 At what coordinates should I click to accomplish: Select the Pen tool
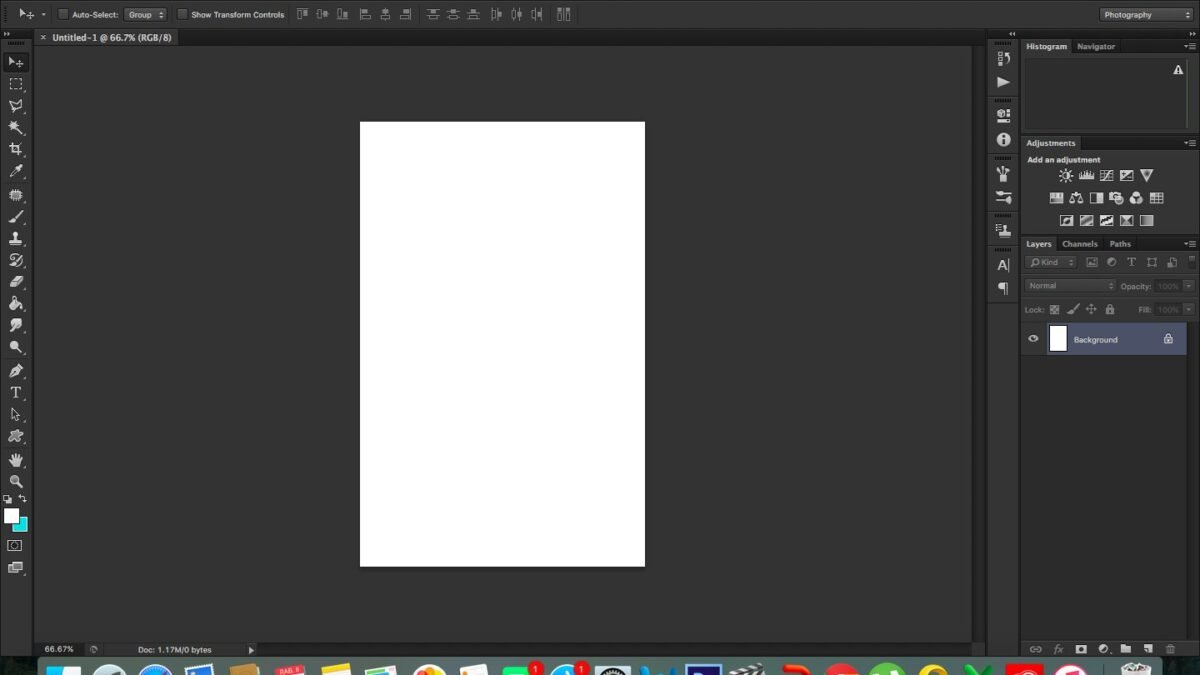coord(16,371)
